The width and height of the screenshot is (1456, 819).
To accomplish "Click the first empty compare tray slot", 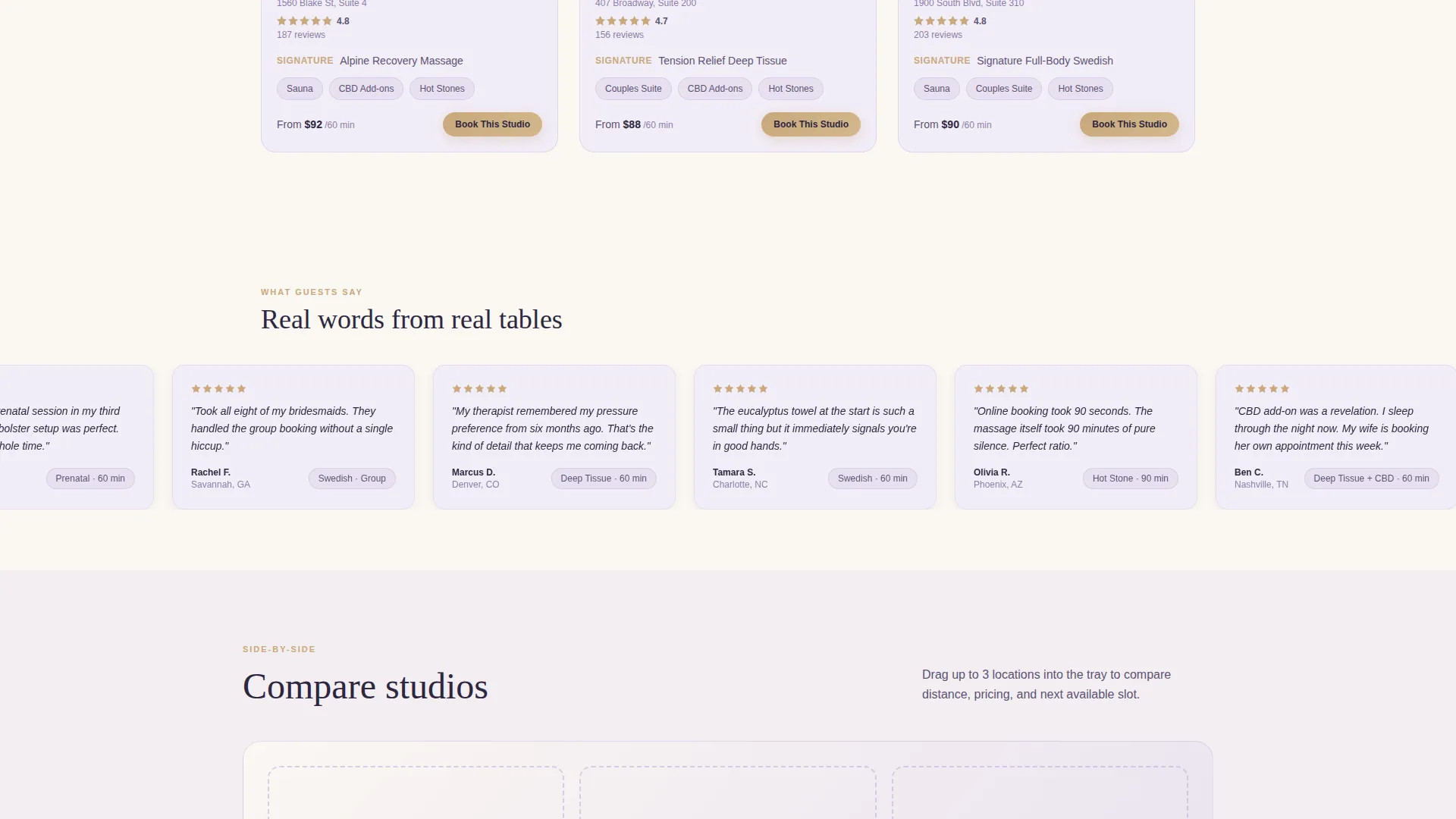I will pyautogui.click(x=416, y=792).
